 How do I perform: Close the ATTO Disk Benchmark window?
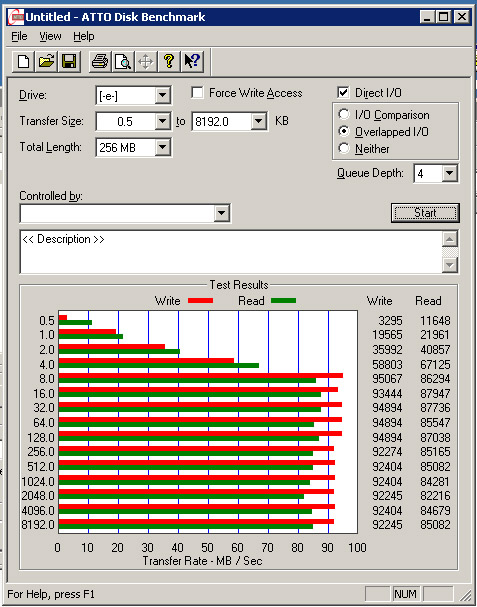tap(461, 17)
